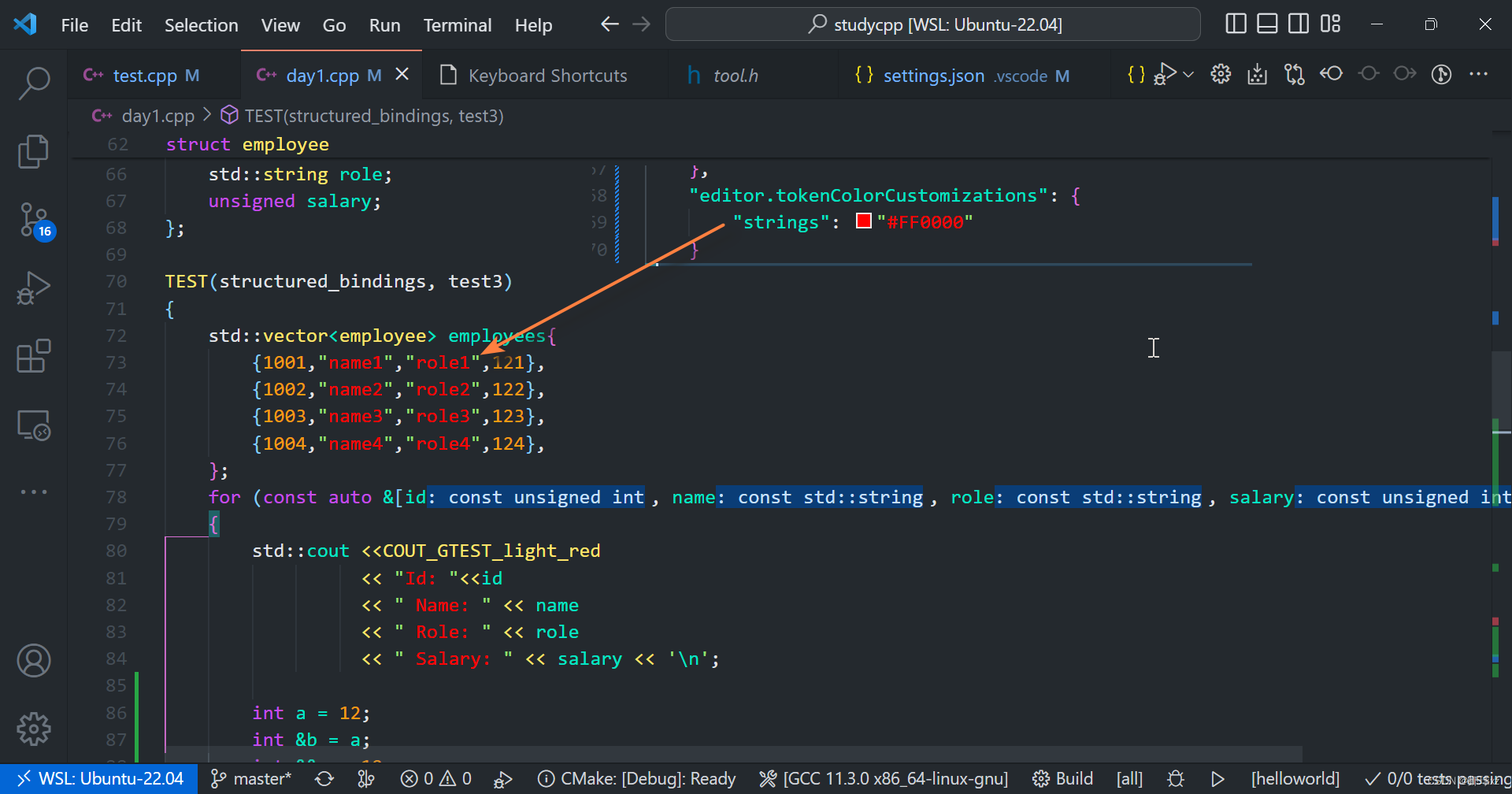Toggle the secondary side bar layout
Viewport: 1512px width, 794px height.
[1299, 24]
